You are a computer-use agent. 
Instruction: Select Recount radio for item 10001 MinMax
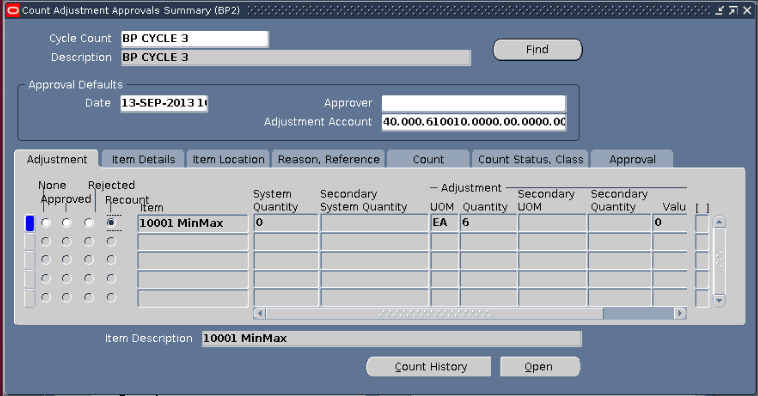[112, 223]
